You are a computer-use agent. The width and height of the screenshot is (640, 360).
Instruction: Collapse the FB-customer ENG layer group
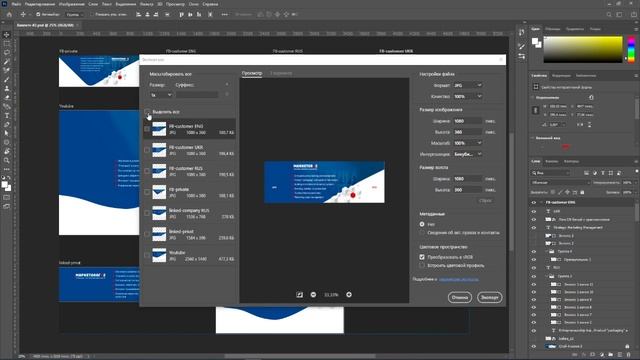(x=542, y=202)
